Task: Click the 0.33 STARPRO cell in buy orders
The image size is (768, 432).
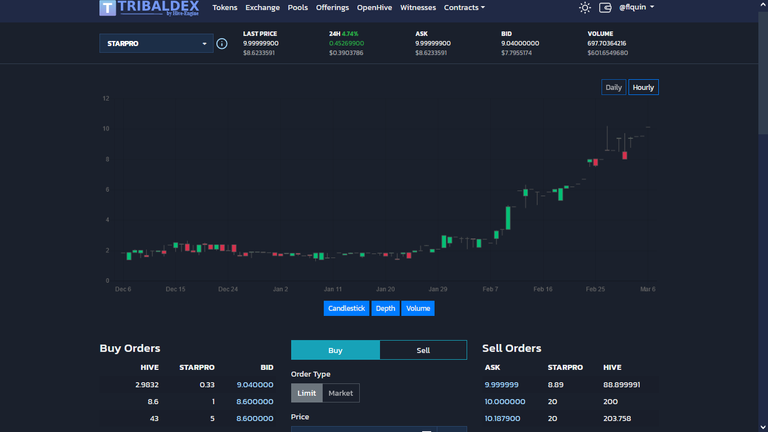Action: [207, 384]
